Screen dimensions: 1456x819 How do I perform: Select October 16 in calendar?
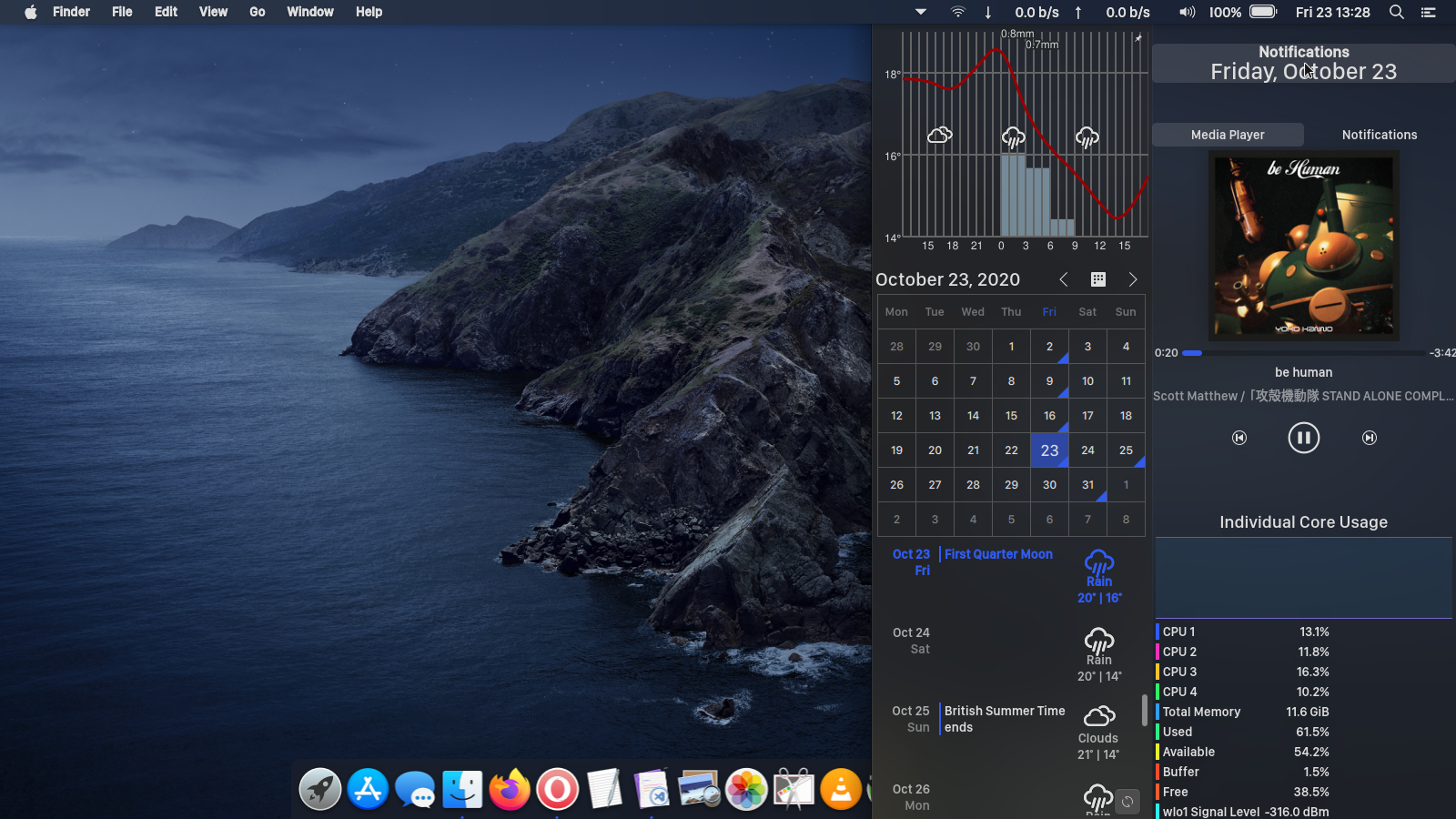(x=1049, y=416)
